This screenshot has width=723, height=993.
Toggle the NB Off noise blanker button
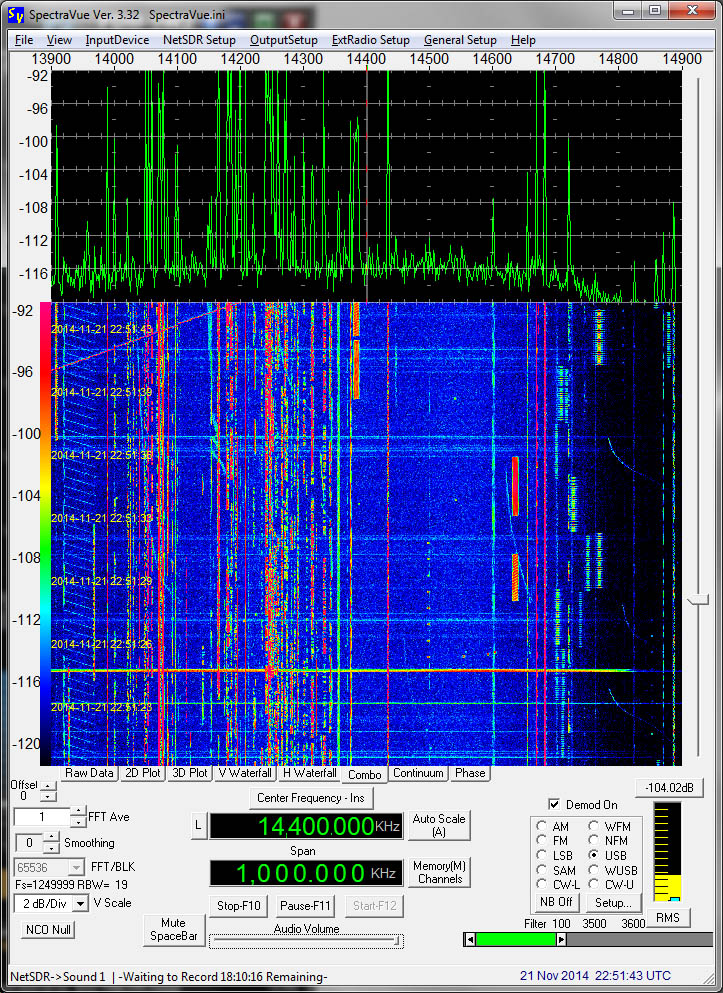point(556,902)
